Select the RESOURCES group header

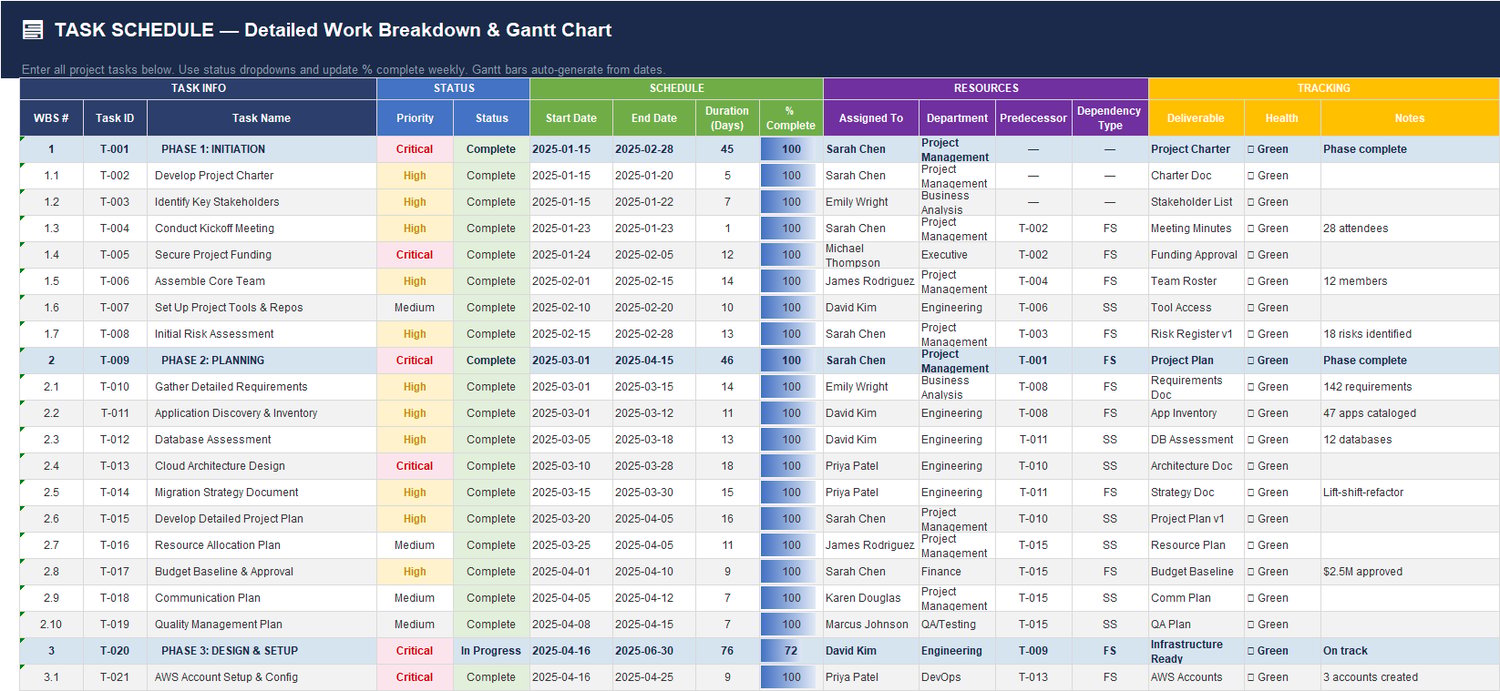[x=986, y=88]
